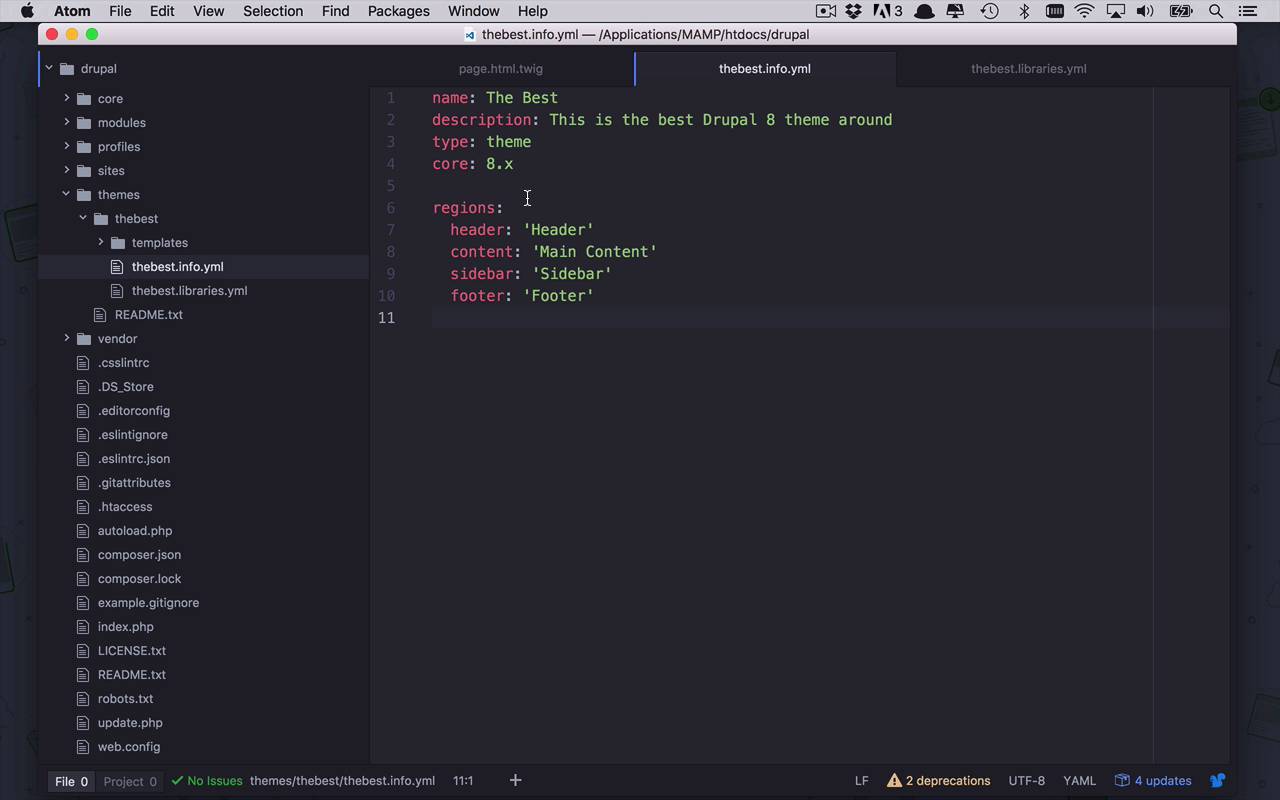Click the templates folder icon

tap(118, 242)
